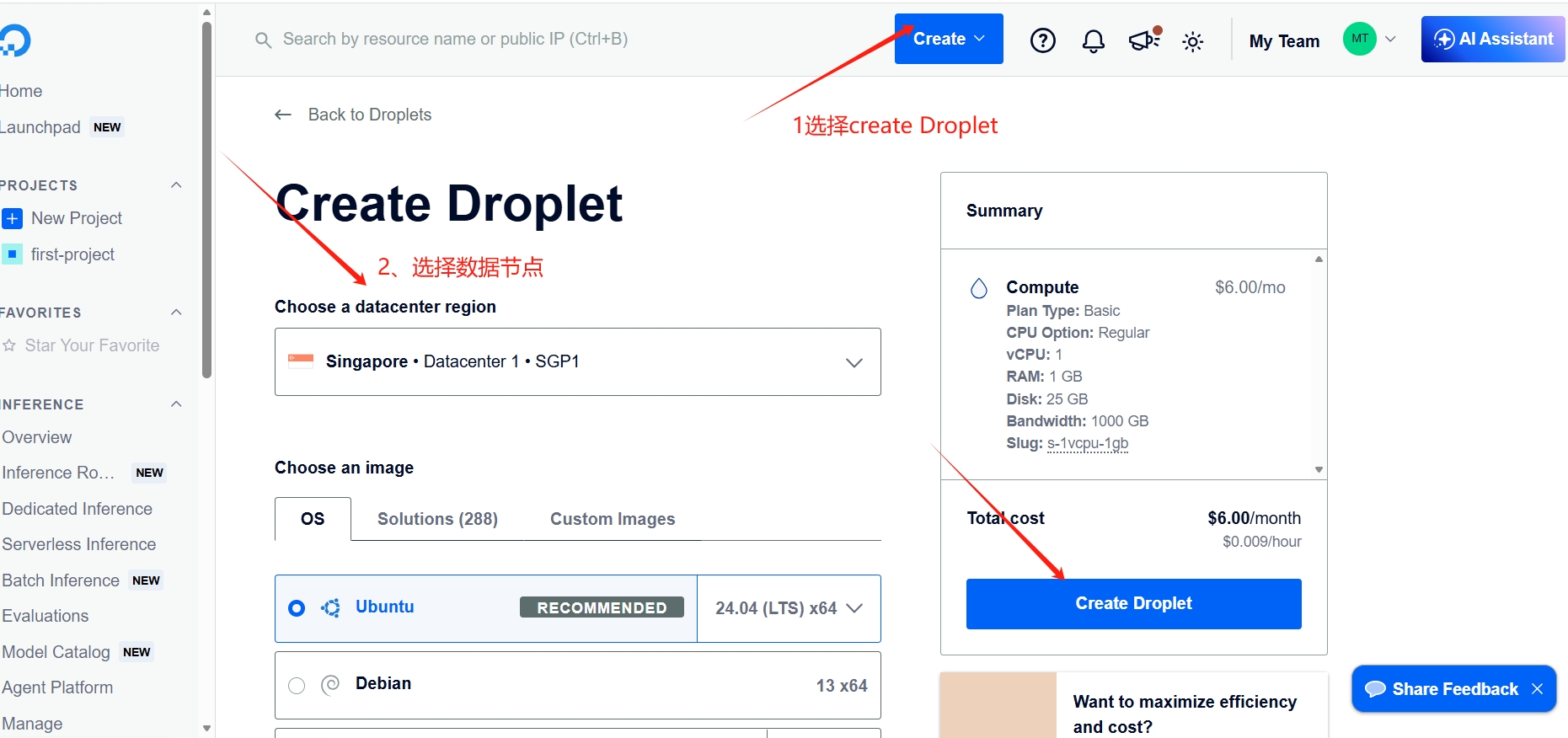Open the announcements megaphone icon

pos(1144,40)
